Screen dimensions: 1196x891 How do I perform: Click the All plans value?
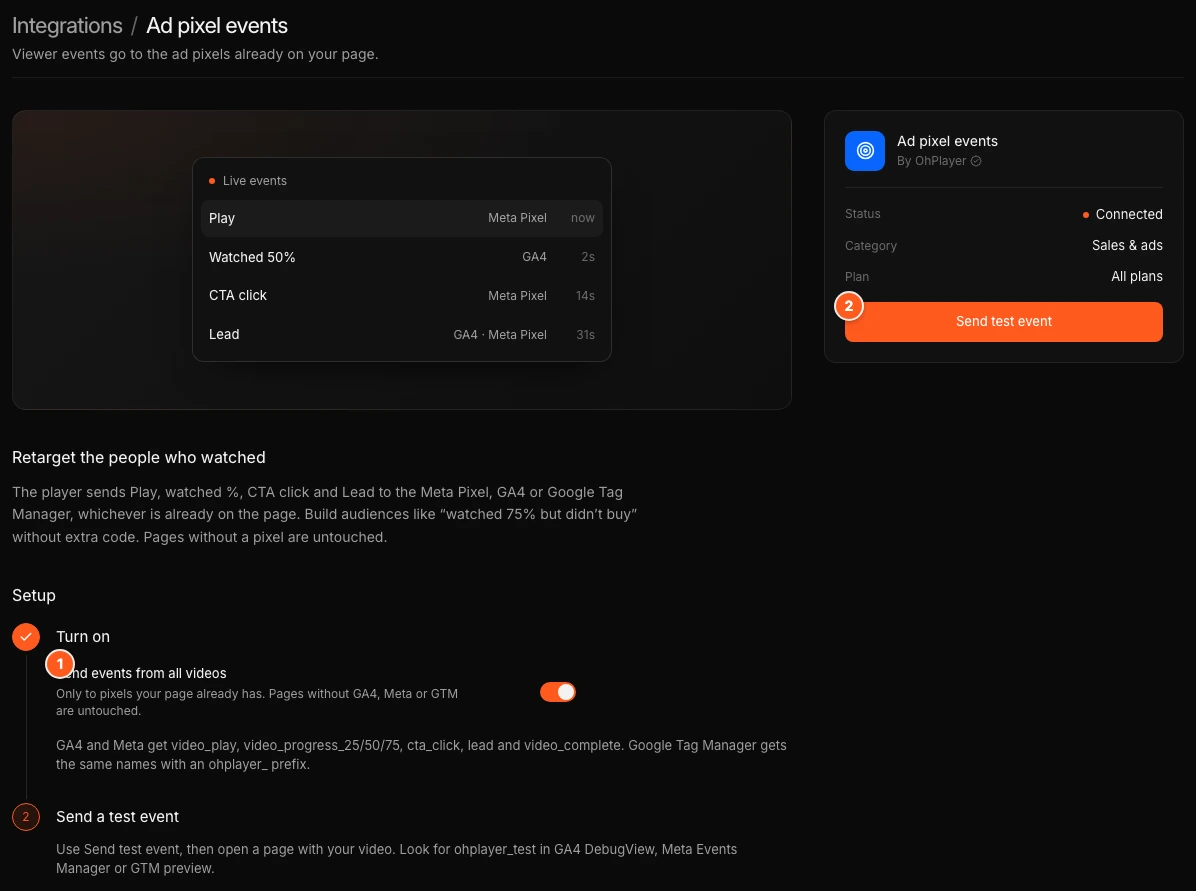coord(1137,276)
